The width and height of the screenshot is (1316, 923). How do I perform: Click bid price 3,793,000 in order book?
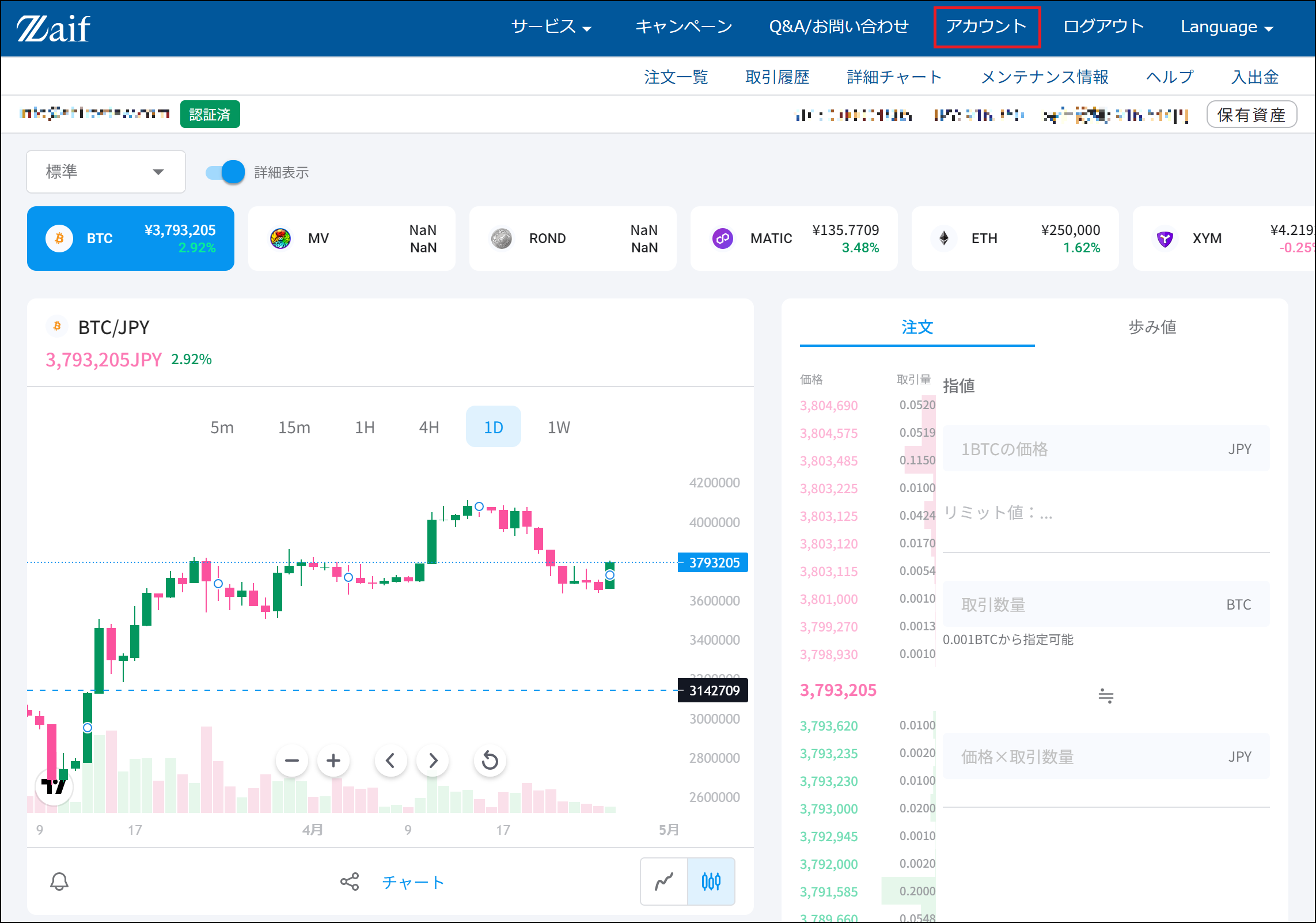click(829, 809)
